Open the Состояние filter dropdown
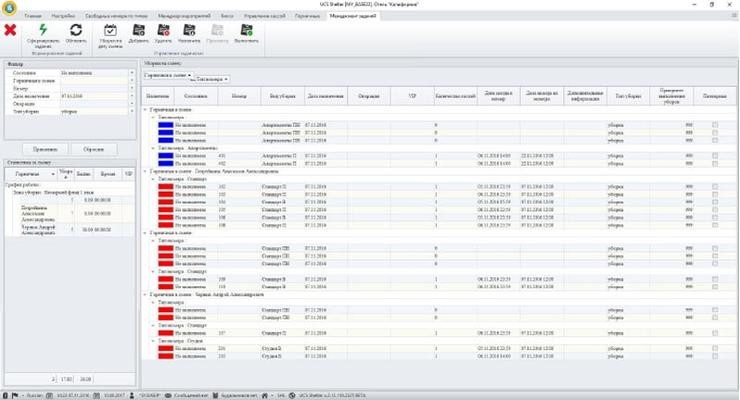740x400 pixels. click(x=130, y=73)
